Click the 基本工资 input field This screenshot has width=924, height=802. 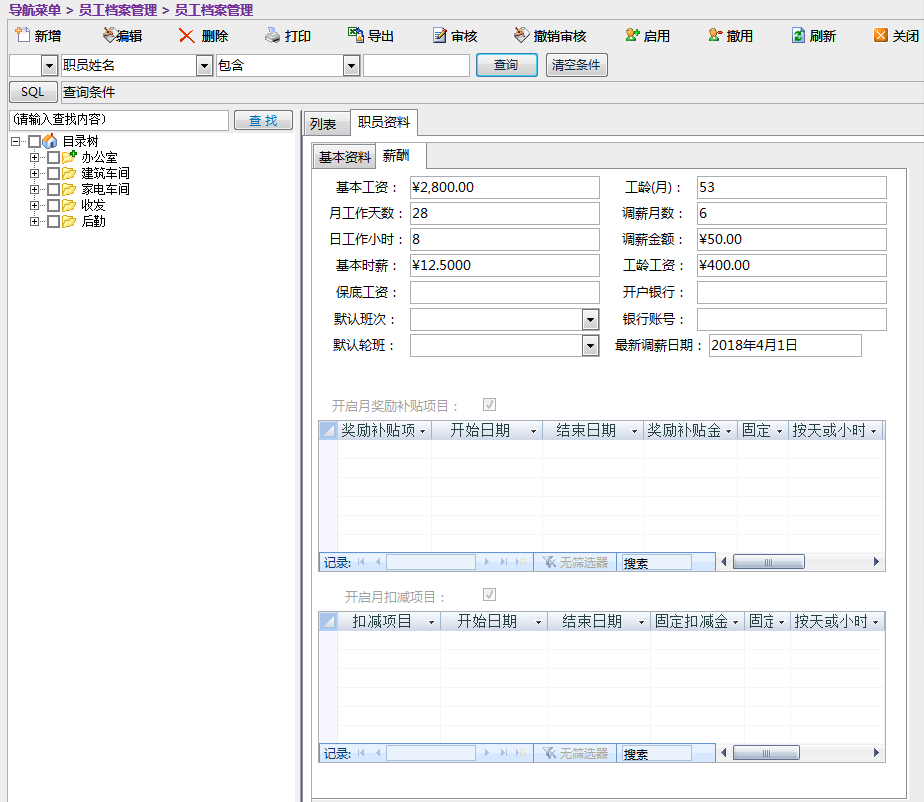coord(504,187)
